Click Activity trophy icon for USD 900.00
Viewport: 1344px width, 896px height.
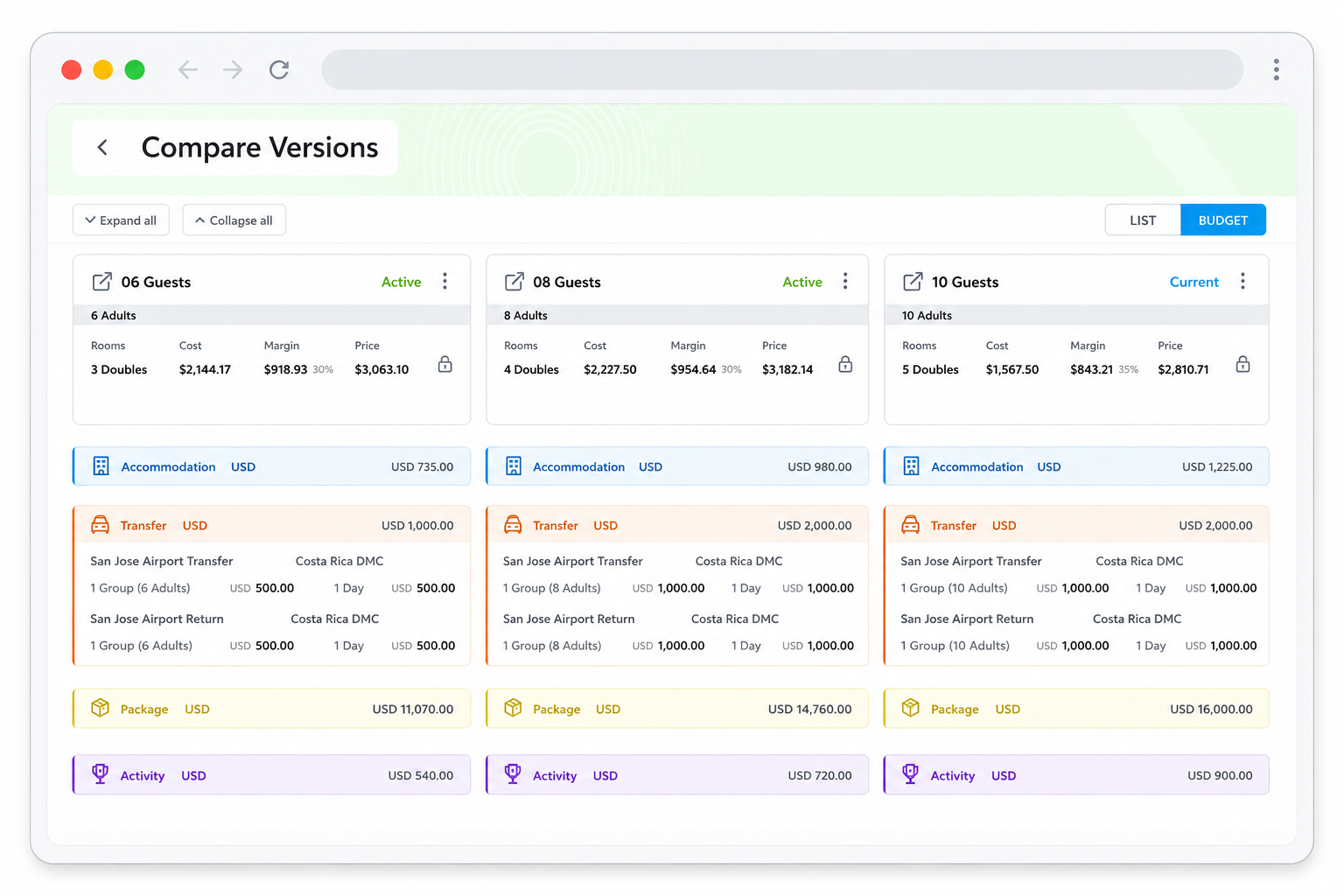(x=911, y=774)
